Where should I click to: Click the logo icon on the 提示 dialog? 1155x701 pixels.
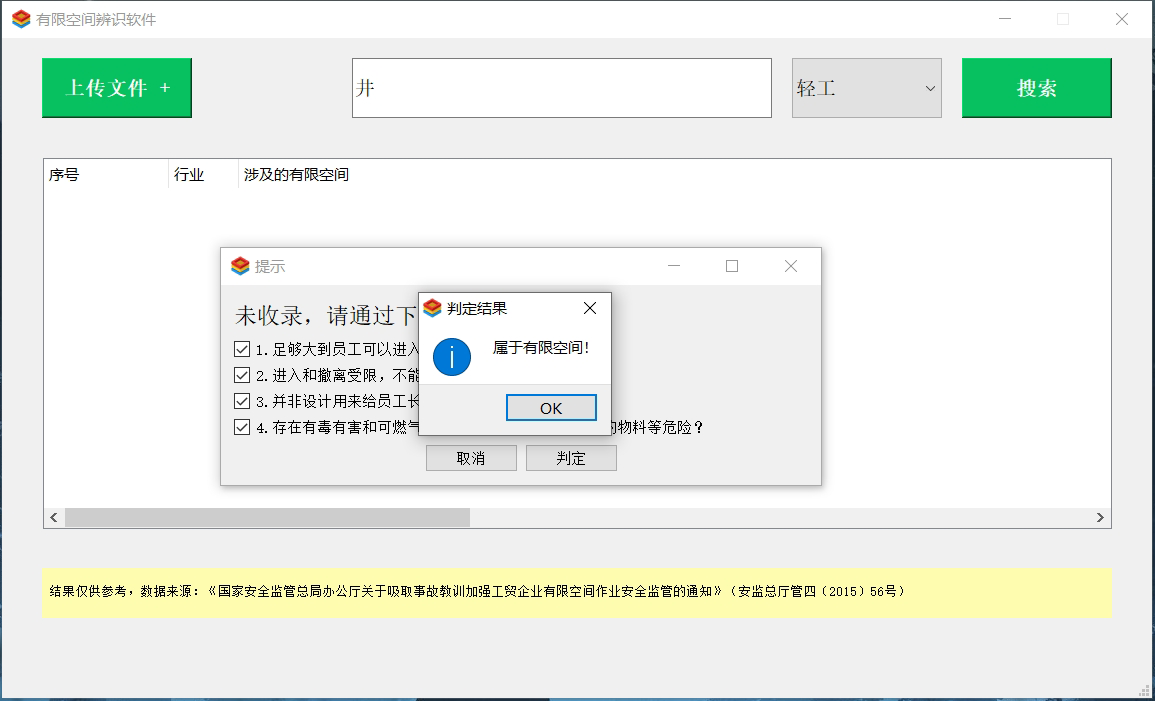pos(240,266)
